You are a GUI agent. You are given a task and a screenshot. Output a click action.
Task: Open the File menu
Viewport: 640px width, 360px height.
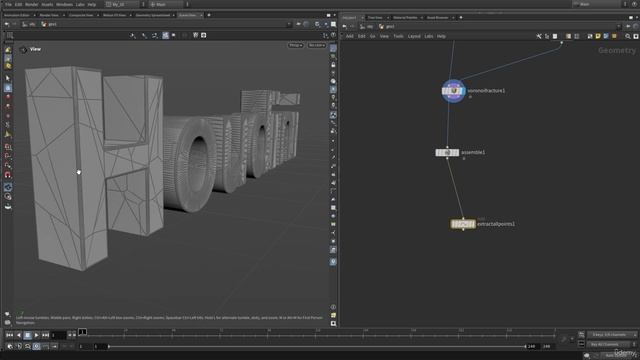point(8,4)
